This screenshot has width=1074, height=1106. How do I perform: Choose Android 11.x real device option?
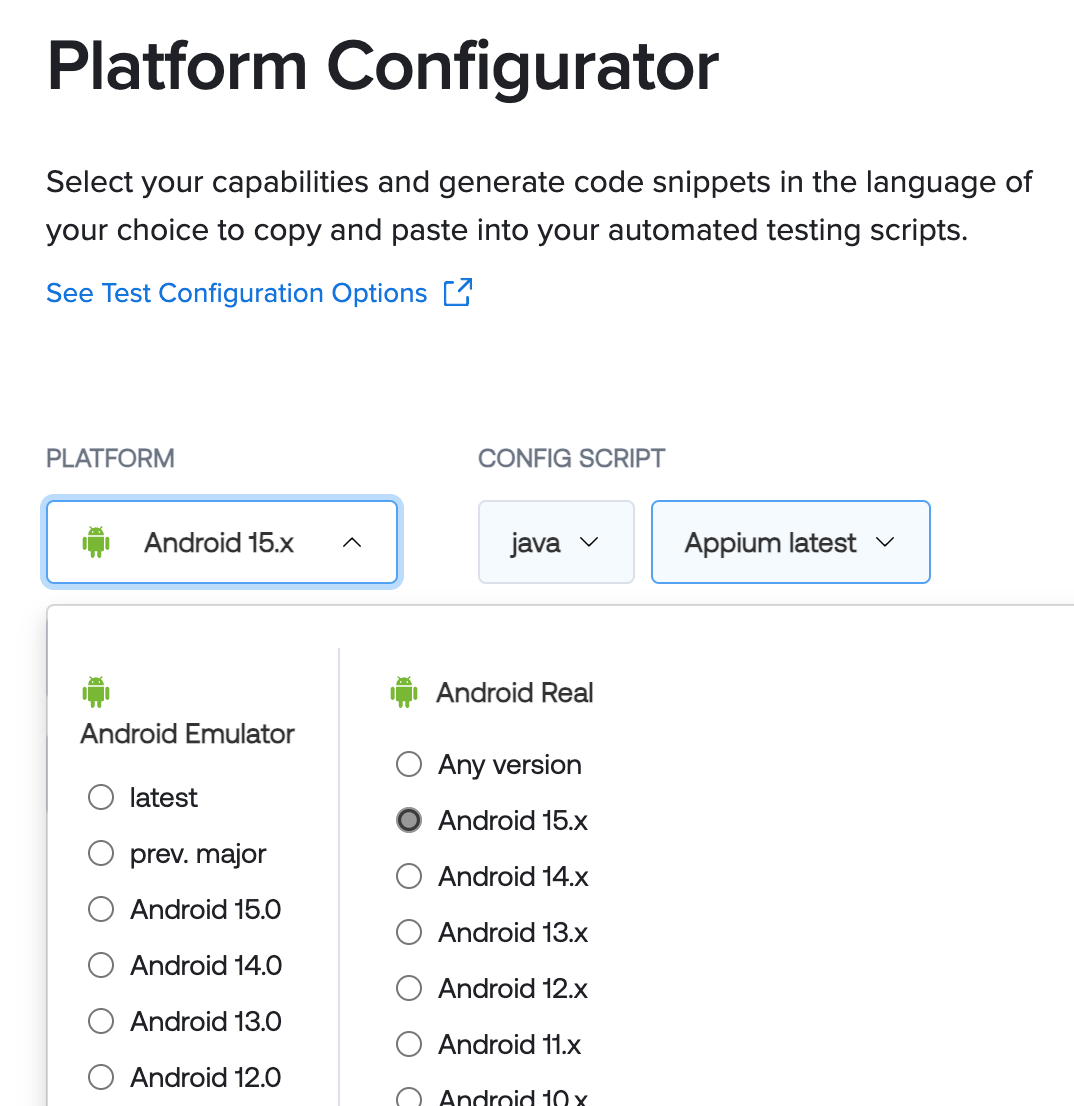[x=409, y=1044]
